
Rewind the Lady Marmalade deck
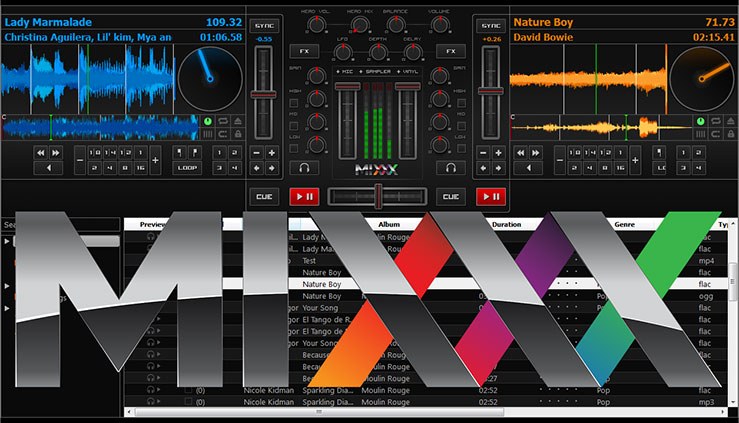pos(41,153)
